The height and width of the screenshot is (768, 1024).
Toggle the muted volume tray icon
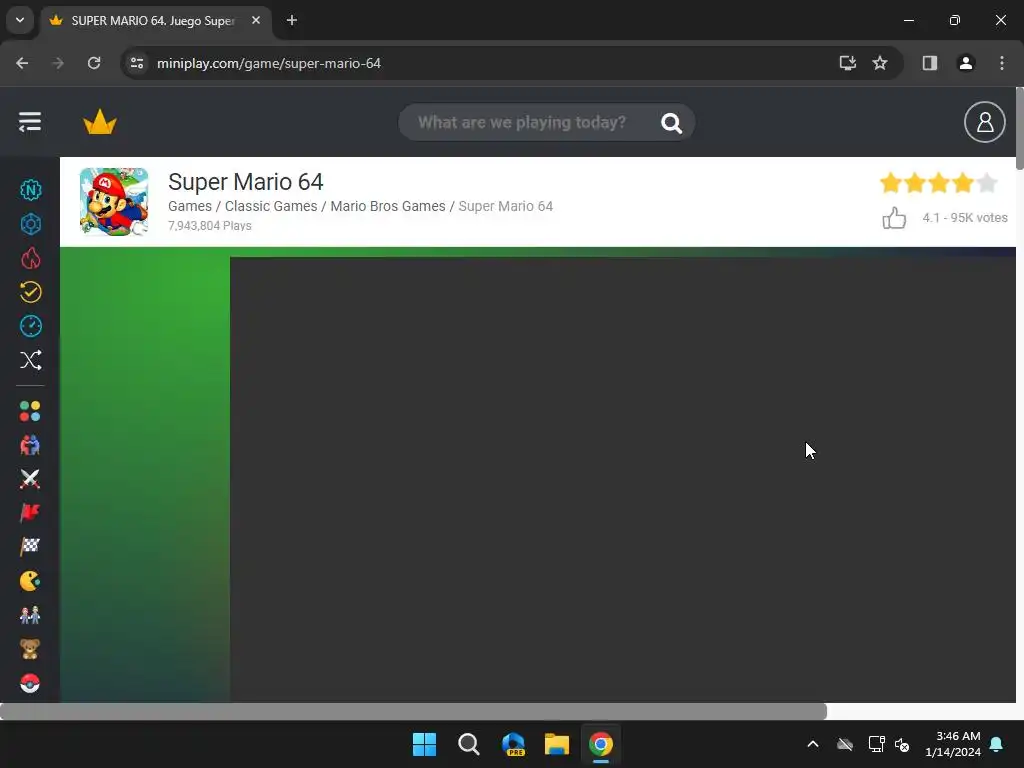click(x=902, y=744)
